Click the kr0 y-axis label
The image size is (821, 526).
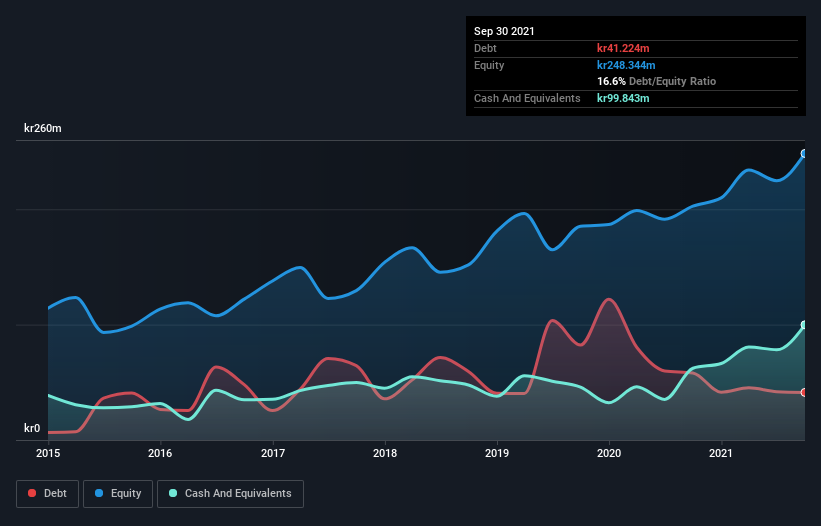click(x=32, y=428)
